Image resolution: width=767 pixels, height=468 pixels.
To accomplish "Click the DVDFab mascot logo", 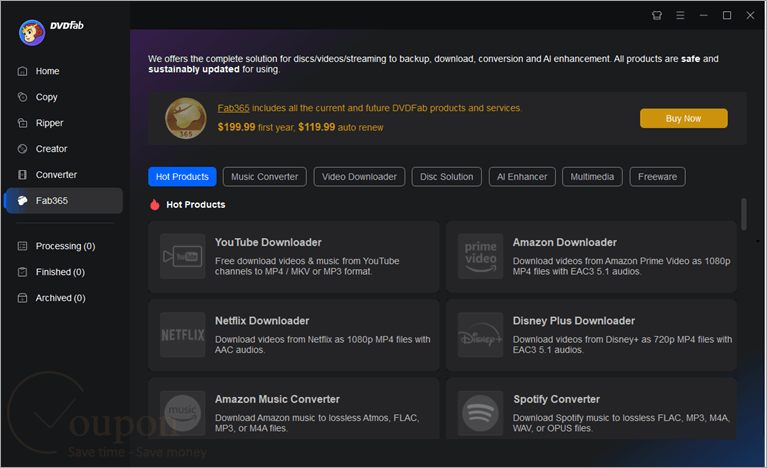I will 32,33.
